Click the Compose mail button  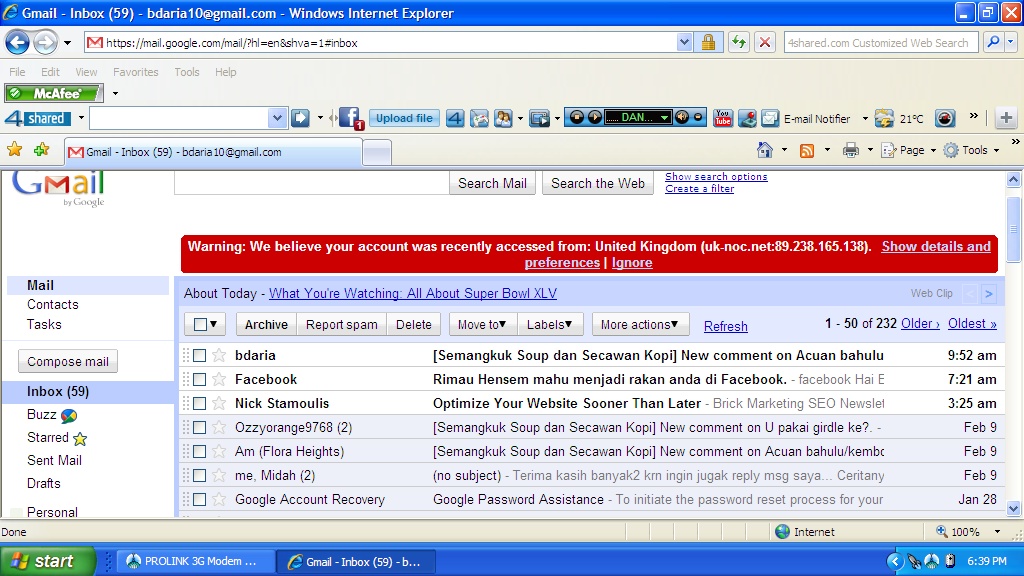coord(68,361)
